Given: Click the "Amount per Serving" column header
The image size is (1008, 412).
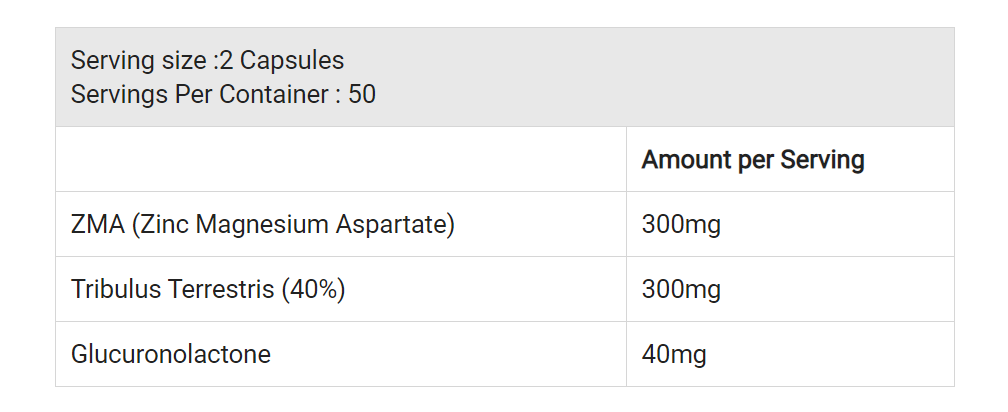Looking at the screenshot, I should [x=753, y=160].
